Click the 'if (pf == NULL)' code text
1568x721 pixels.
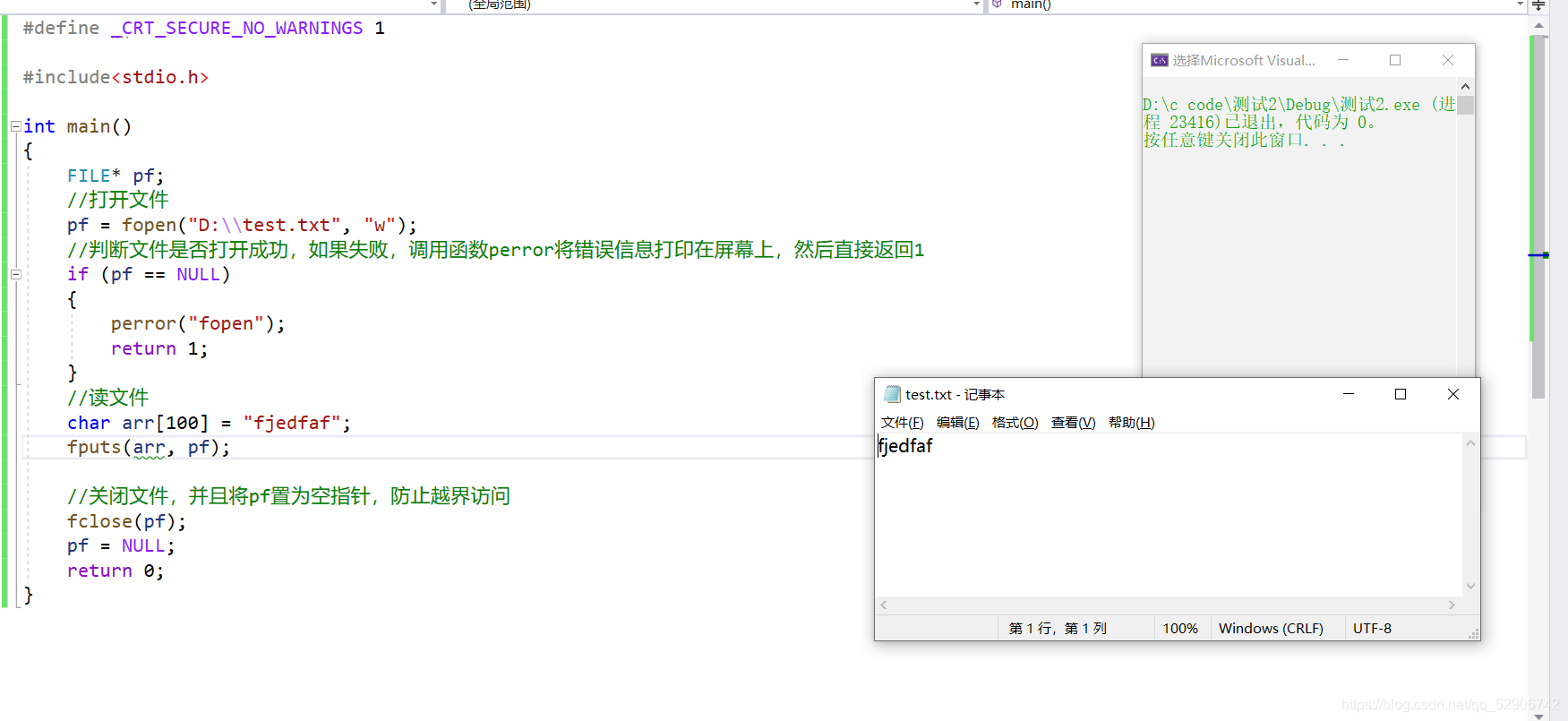(x=149, y=275)
